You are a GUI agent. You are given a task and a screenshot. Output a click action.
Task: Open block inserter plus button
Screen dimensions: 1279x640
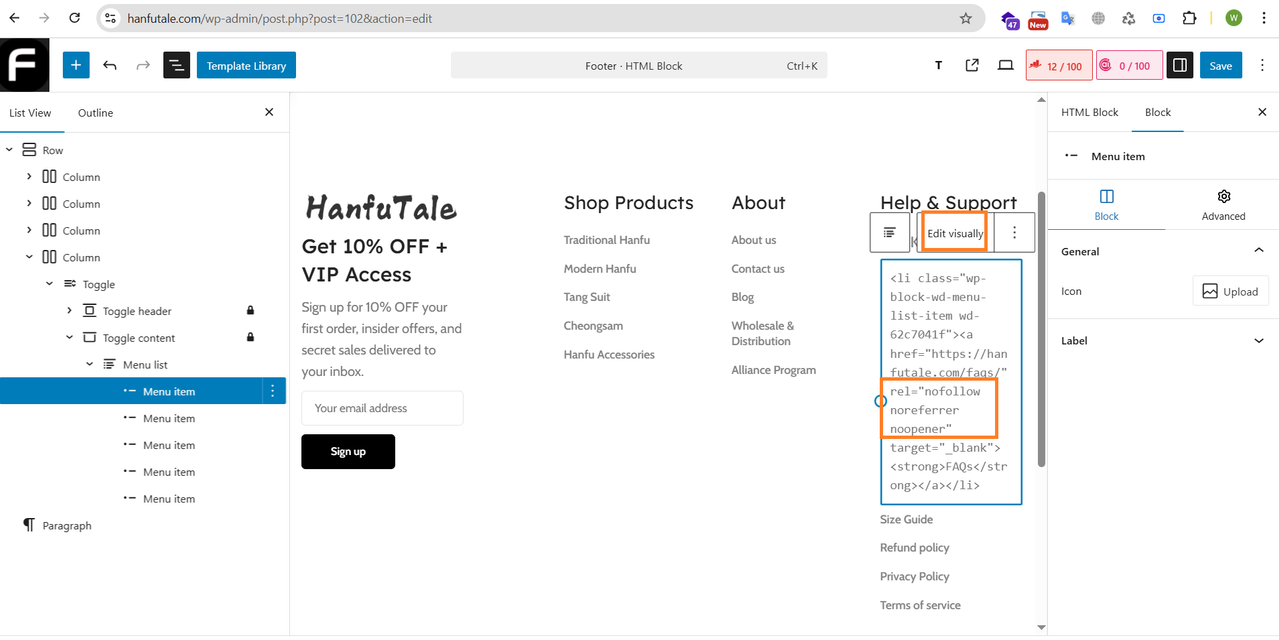point(76,65)
